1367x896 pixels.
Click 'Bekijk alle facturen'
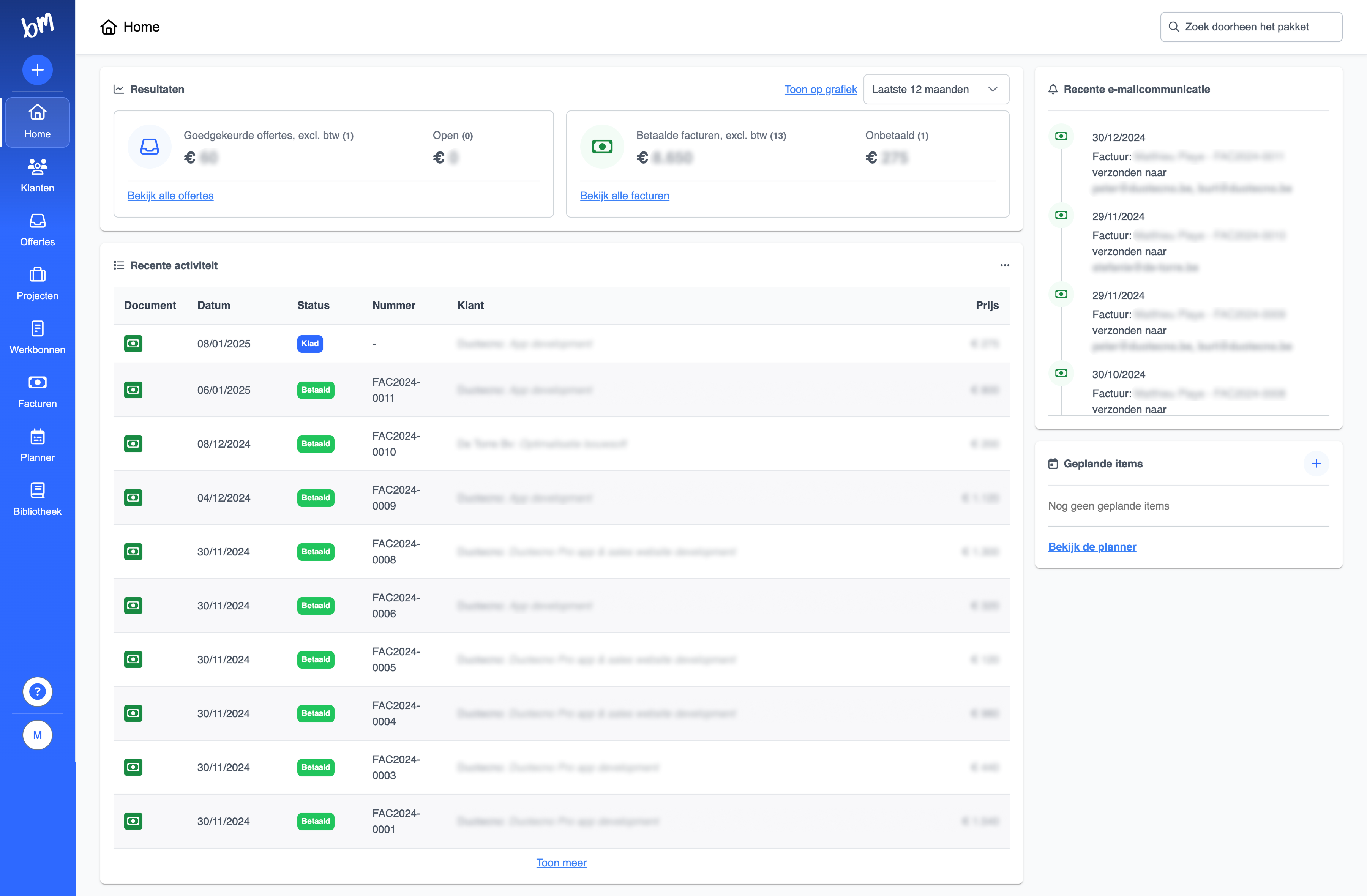(x=625, y=195)
